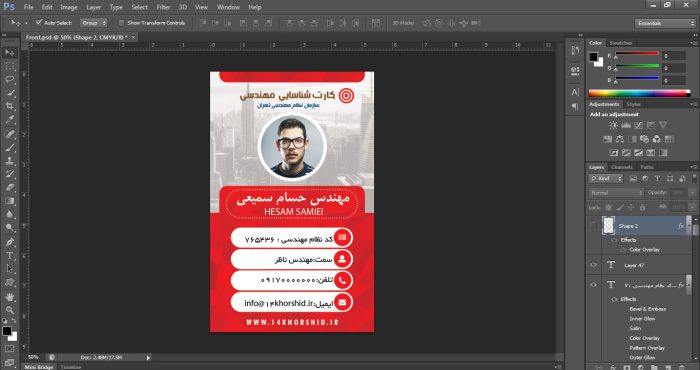Add a Brightness/Contrast adjustment

[613, 125]
